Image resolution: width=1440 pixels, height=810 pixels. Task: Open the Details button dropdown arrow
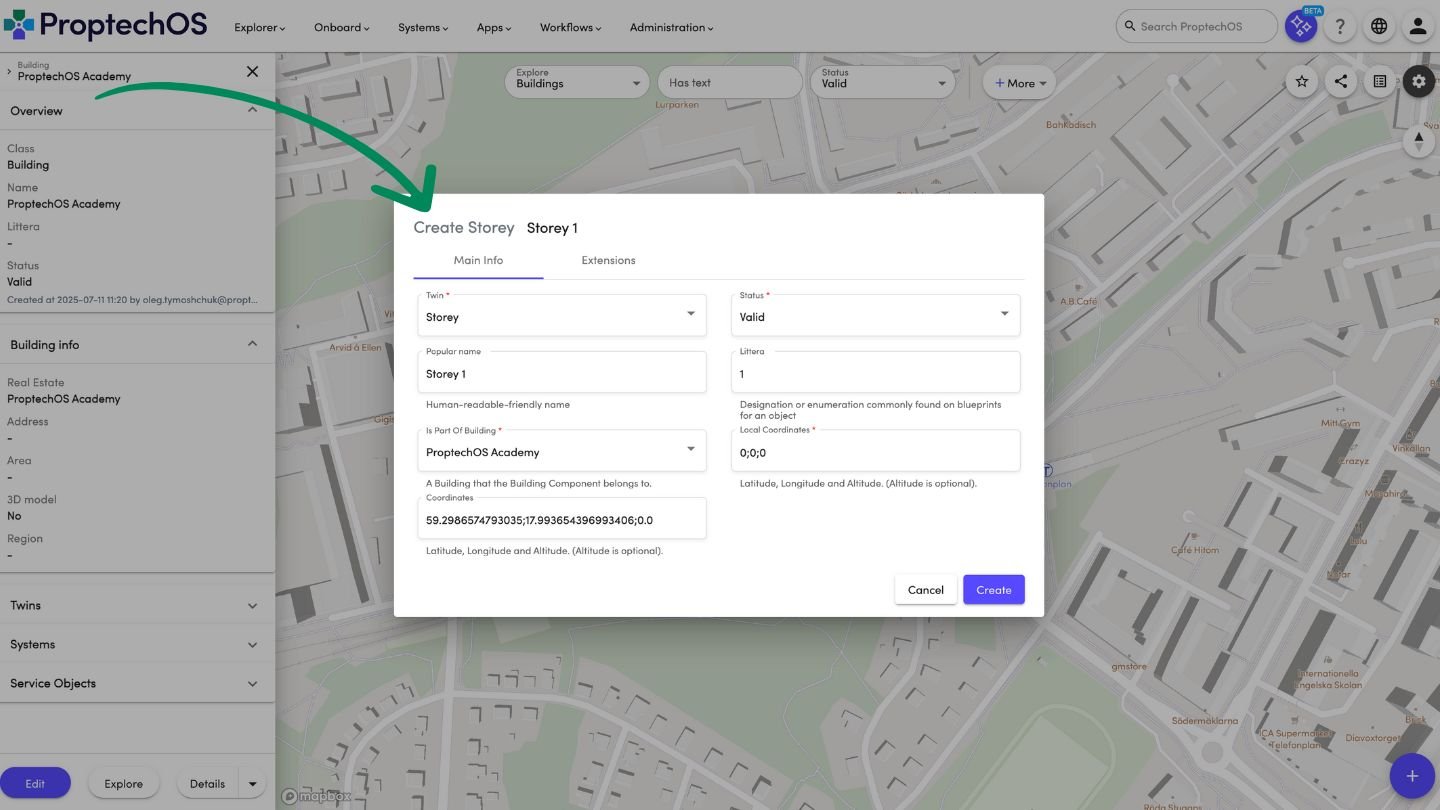[x=252, y=784]
